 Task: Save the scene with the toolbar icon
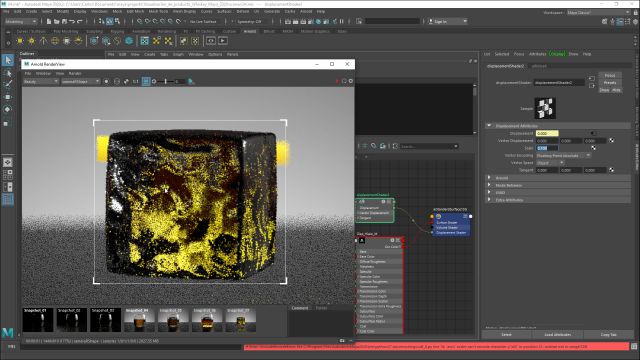click(x=64, y=21)
